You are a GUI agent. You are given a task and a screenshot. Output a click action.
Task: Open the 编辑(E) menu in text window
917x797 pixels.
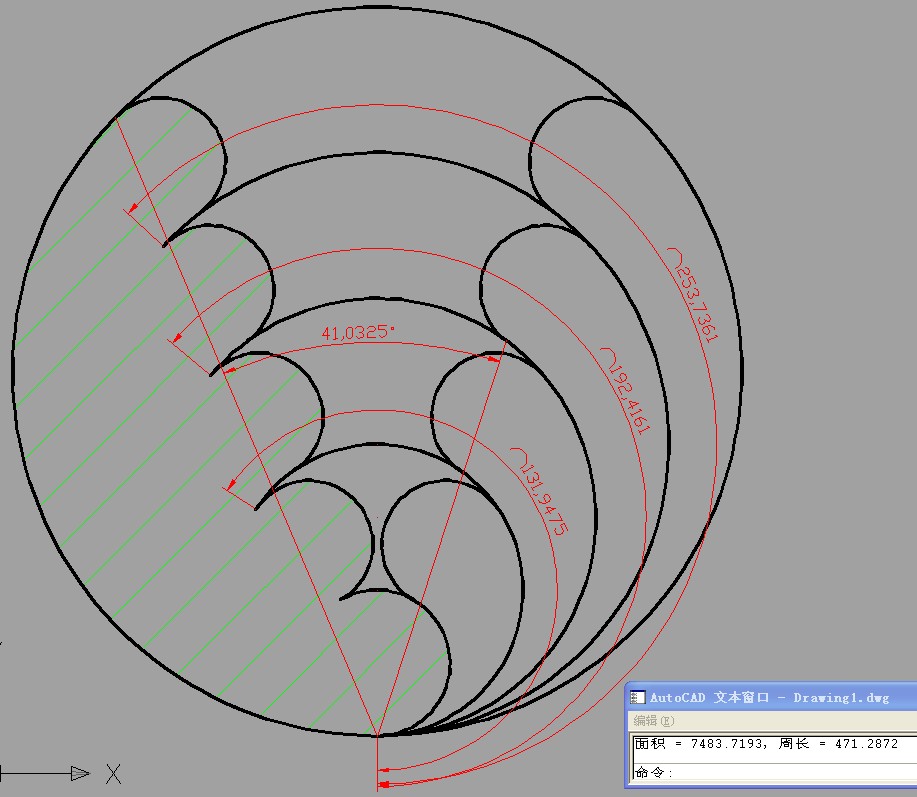coord(653,720)
